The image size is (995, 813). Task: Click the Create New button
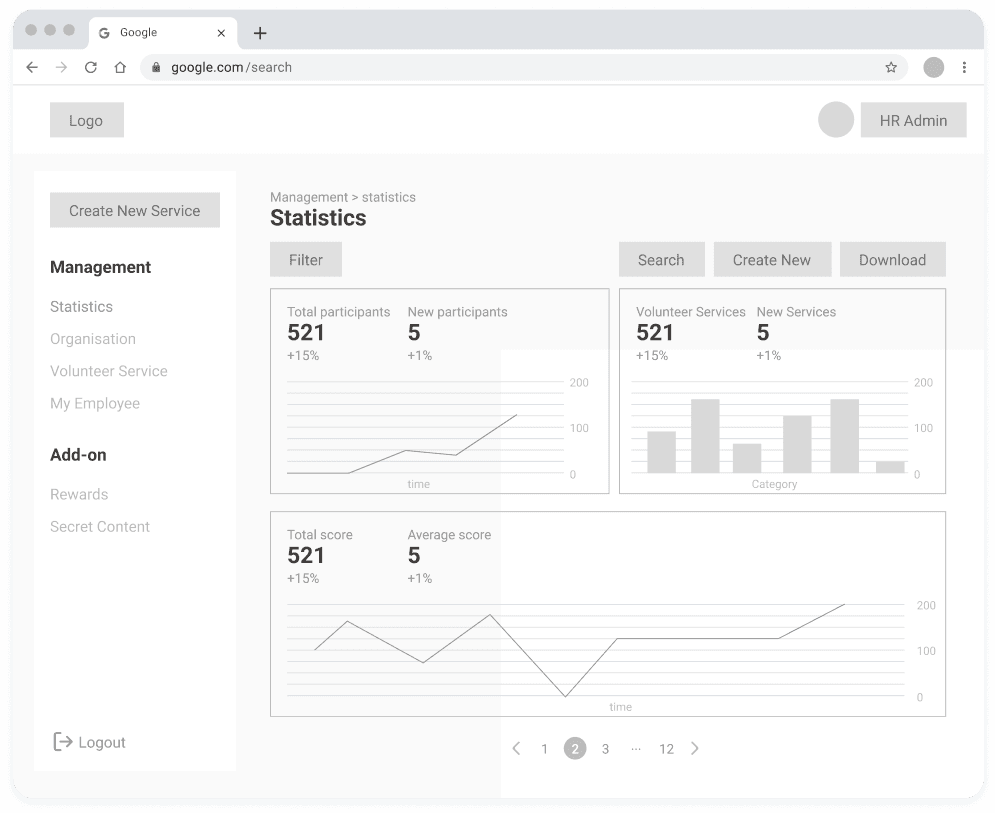click(772, 259)
